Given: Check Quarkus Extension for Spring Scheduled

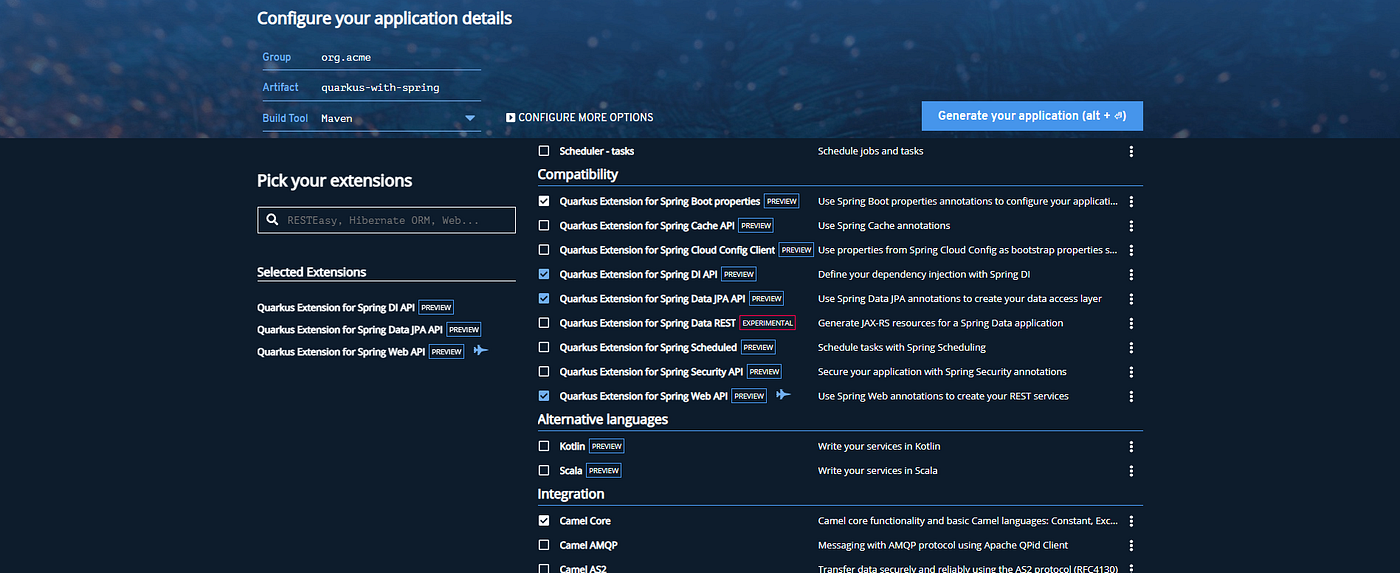Looking at the screenshot, I should pyautogui.click(x=544, y=348).
